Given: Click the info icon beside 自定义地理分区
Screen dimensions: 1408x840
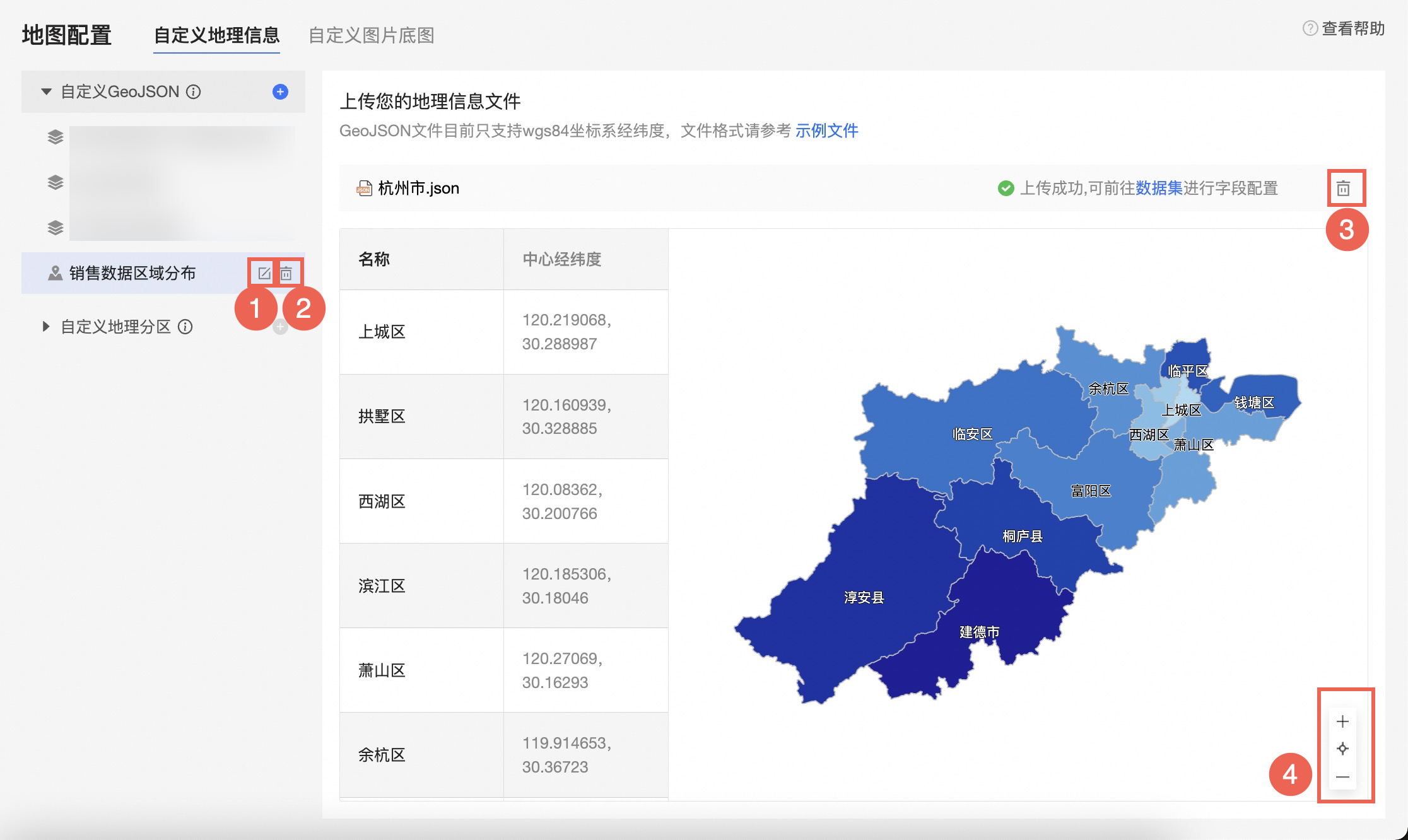Looking at the screenshot, I should [186, 326].
